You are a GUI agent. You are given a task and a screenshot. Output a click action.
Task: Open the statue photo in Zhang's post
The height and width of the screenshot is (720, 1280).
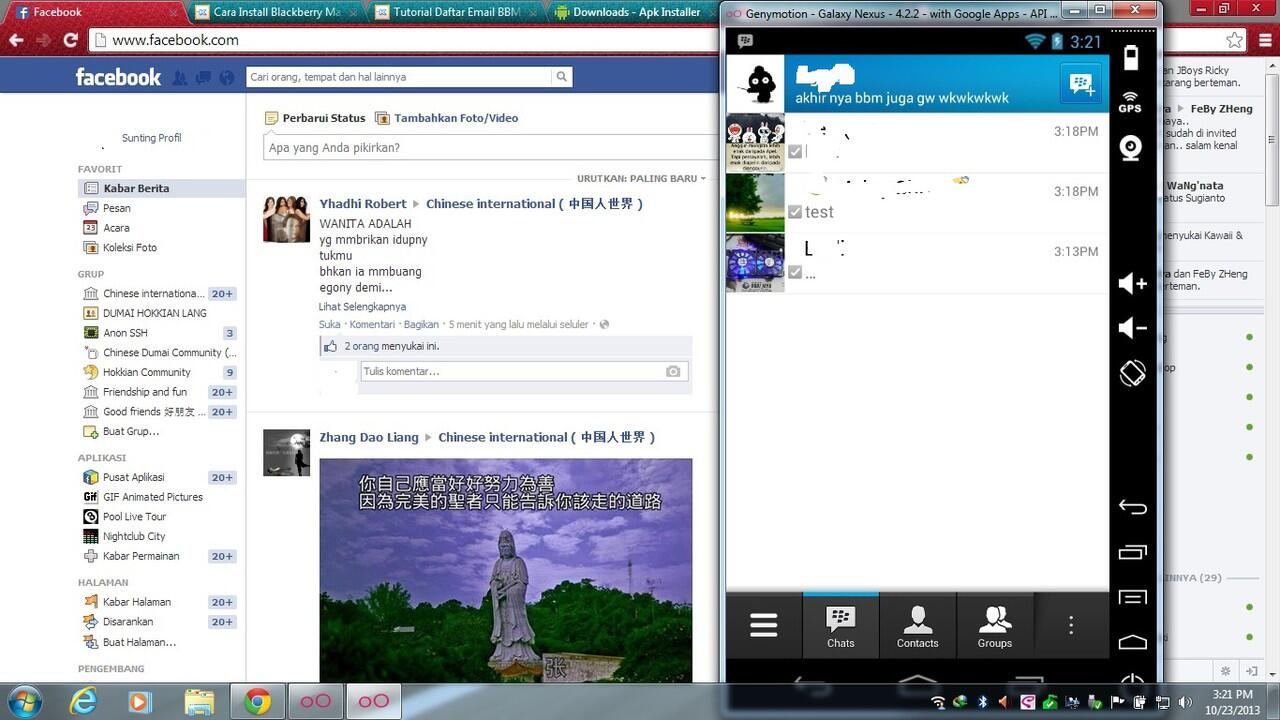(505, 570)
